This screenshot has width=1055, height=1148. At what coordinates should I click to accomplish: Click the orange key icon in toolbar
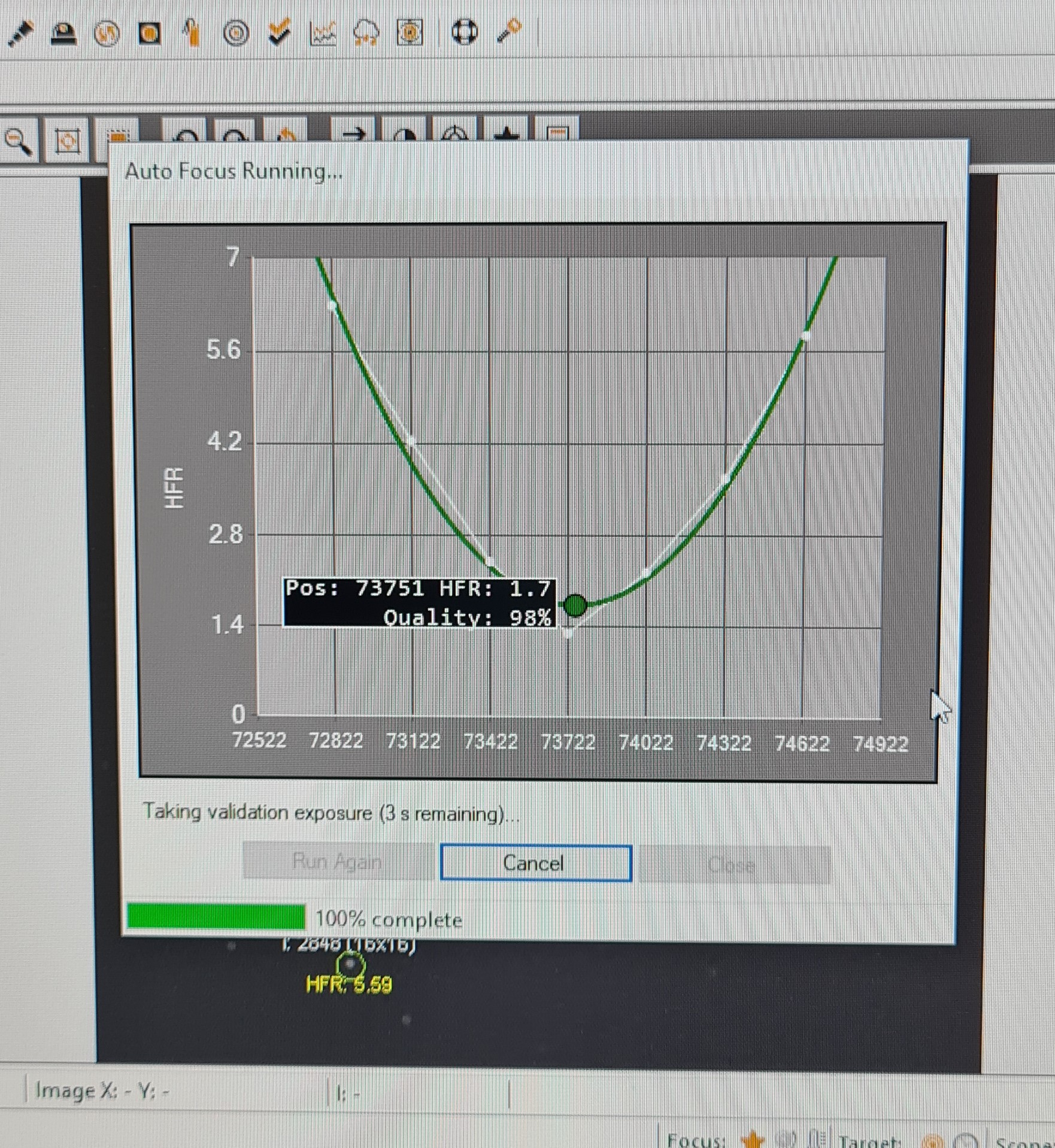(509, 31)
